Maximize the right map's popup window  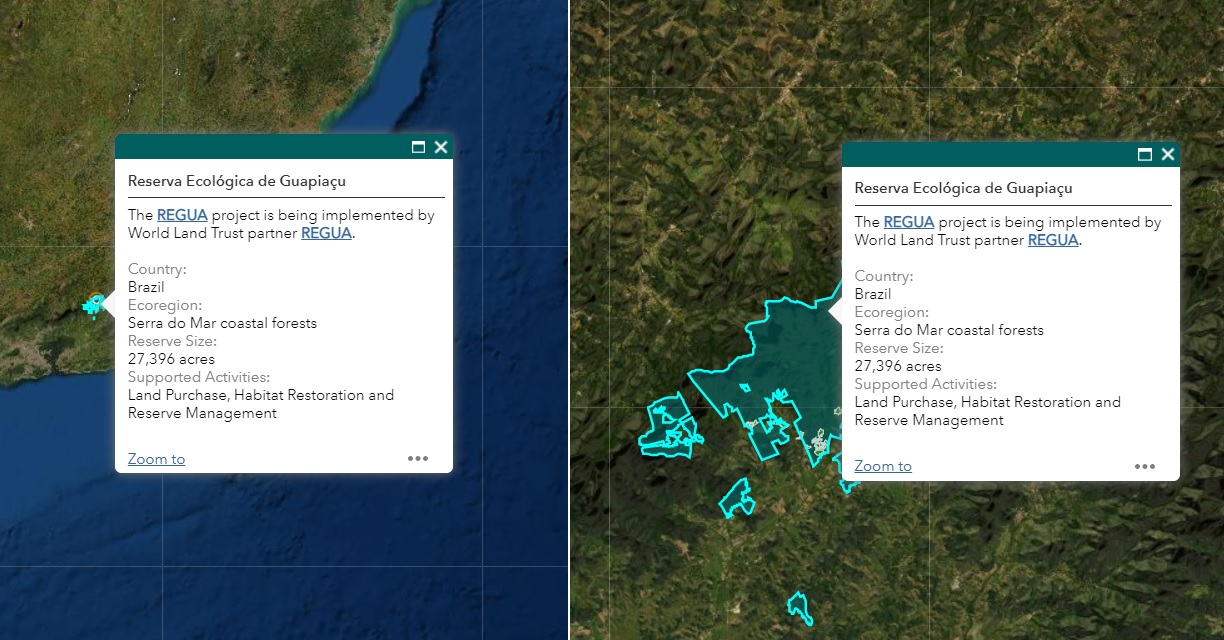[1145, 154]
